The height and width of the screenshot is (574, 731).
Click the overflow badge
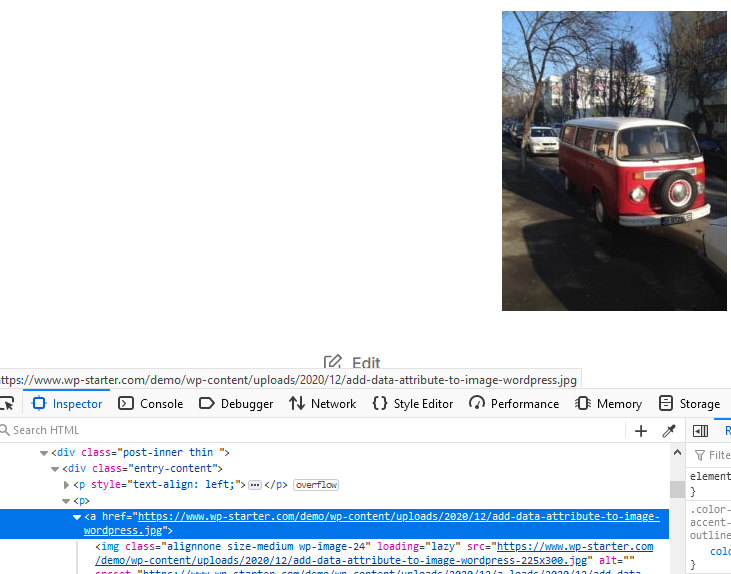pos(316,485)
